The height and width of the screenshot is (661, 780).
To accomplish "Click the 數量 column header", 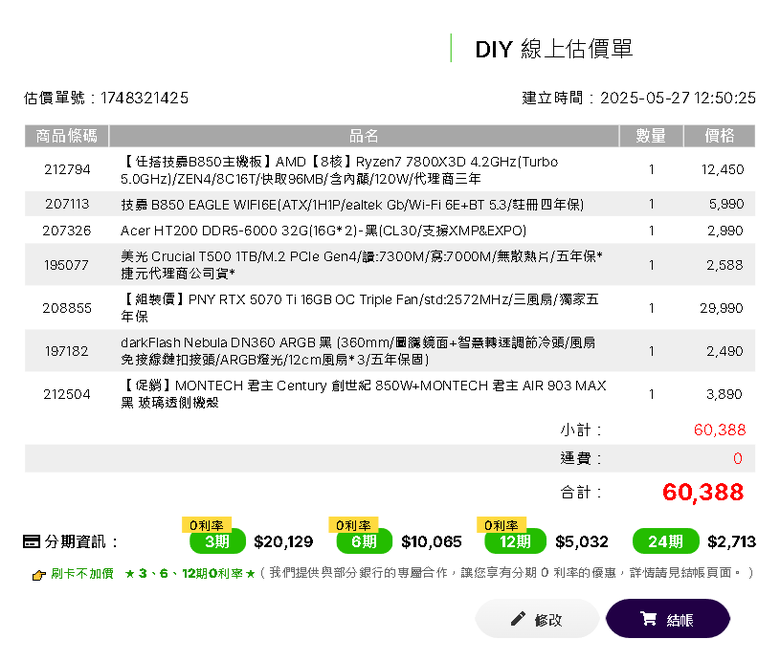I will coord(651,136).
